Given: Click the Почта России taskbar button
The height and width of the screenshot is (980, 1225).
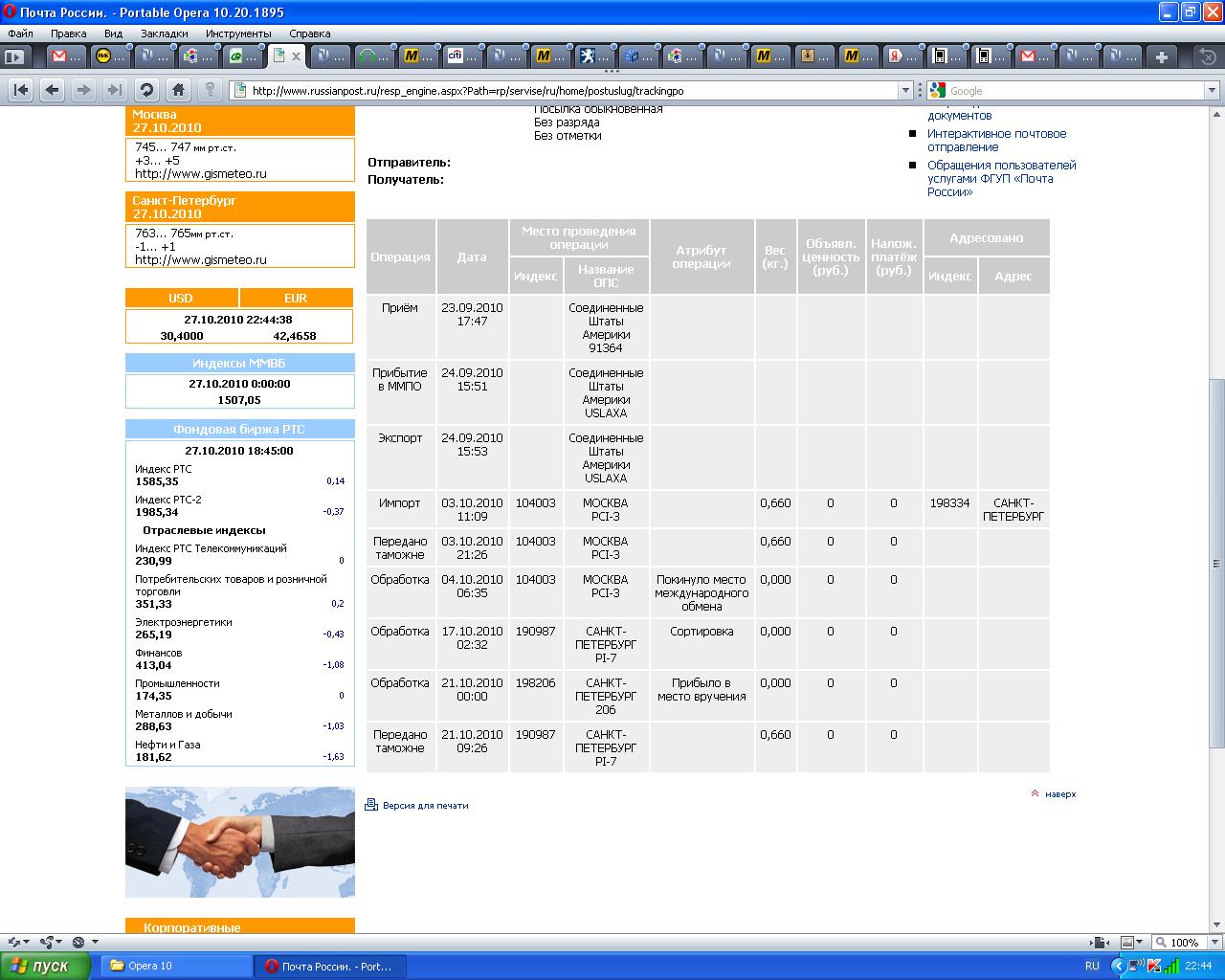Looking at the screenshot, I should [x=330, y=967].
